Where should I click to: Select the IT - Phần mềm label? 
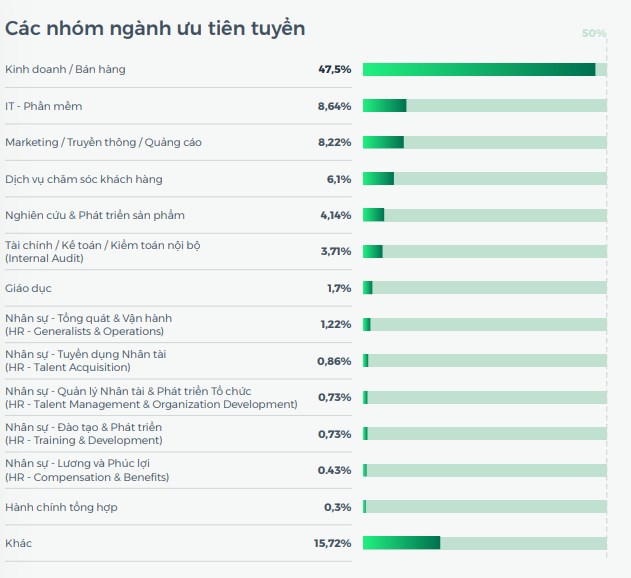click(46, 106)
